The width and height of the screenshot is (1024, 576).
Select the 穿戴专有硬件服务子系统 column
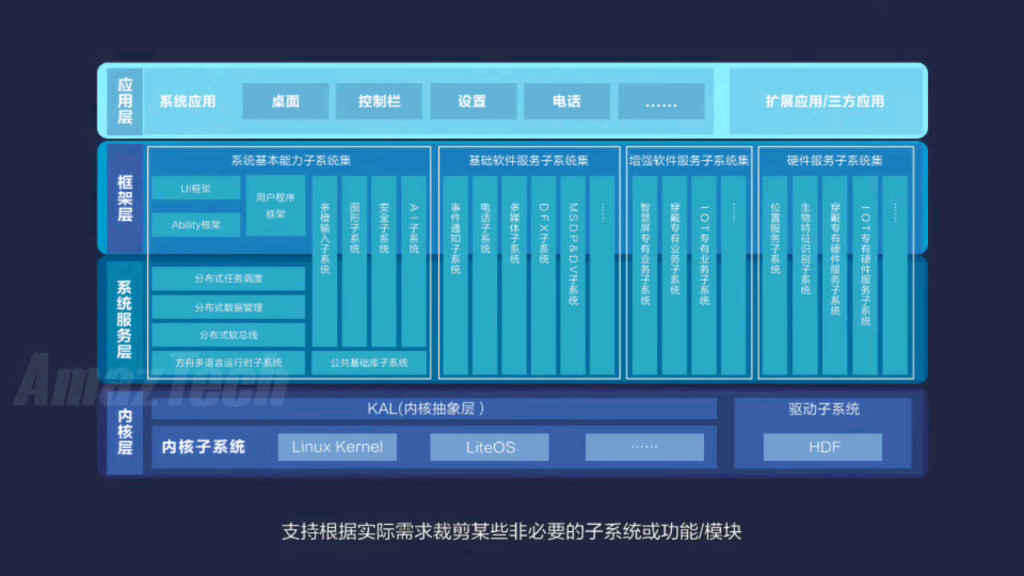tap(835, 275)
